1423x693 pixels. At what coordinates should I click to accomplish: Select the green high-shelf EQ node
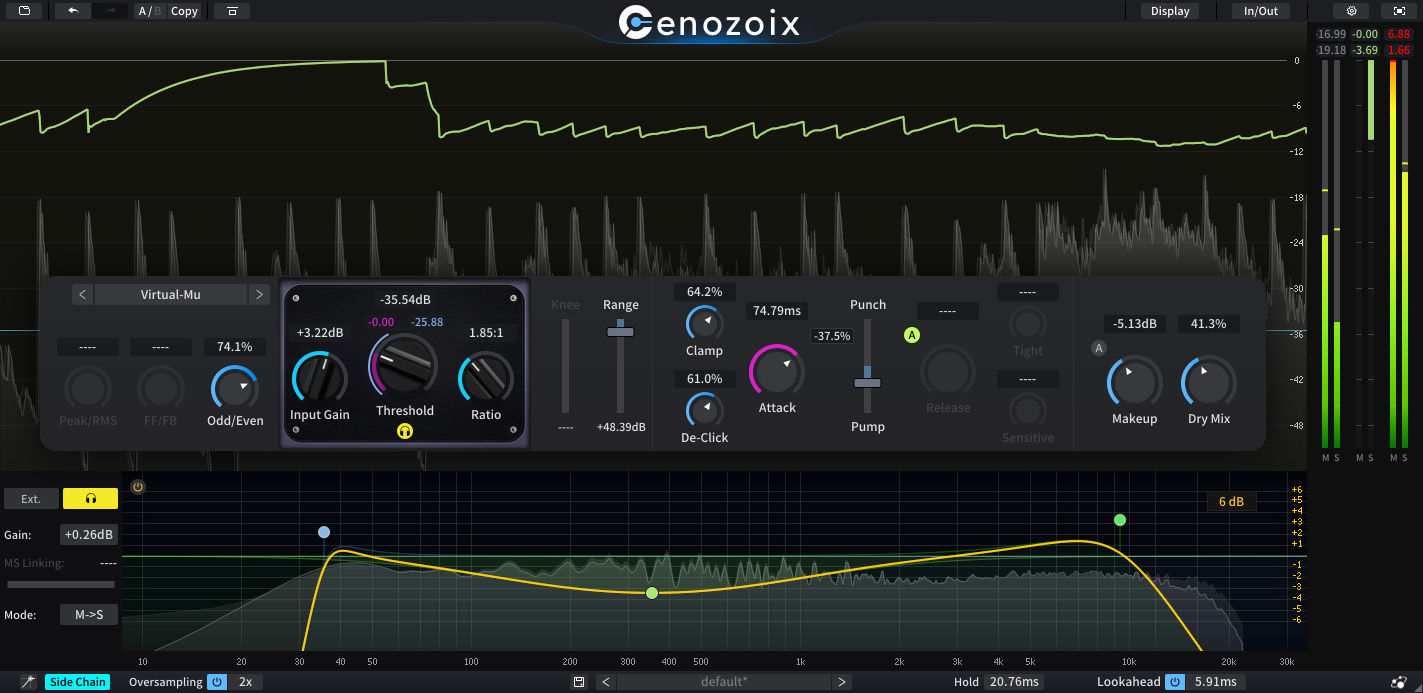coord(1120,520)
